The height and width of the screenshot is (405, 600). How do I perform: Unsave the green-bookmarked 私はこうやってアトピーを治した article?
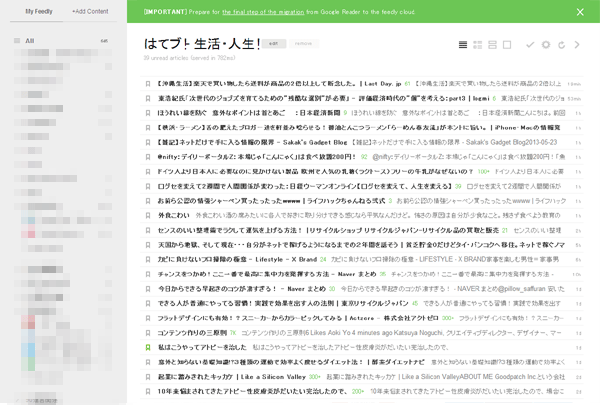click(148, 348)
